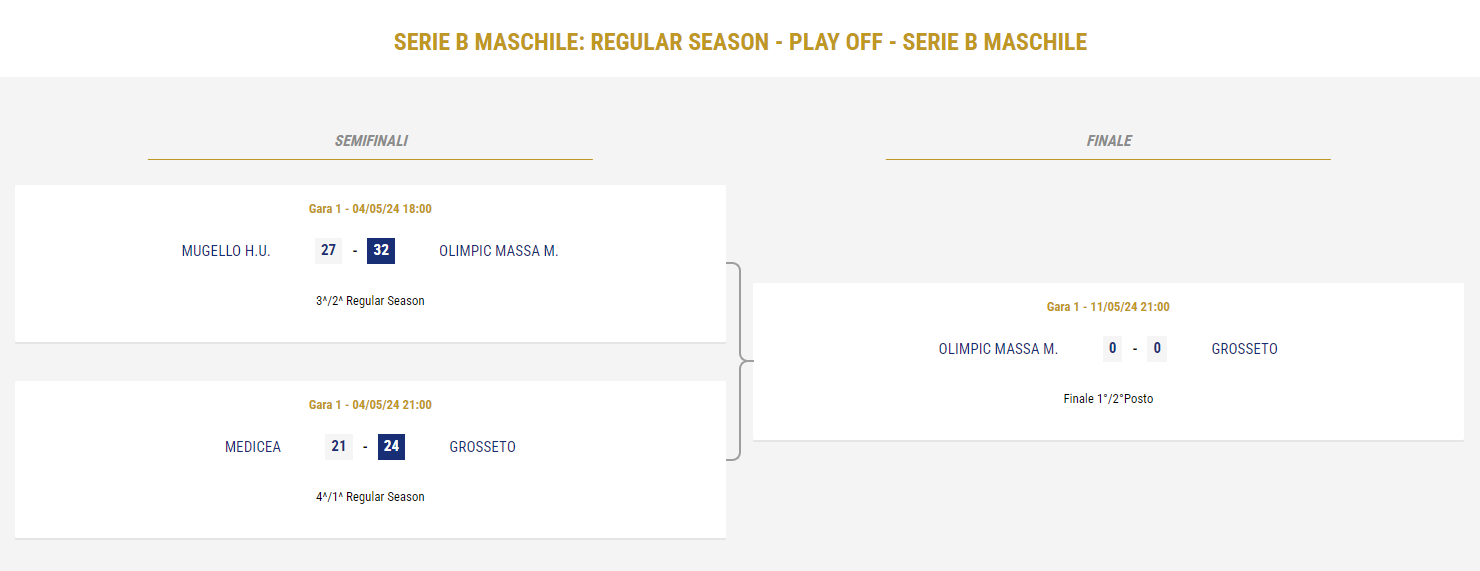Screen dimensions: 1480x571
Task: Open the Mugello H.U. team link
Action: tap(226, 251)
